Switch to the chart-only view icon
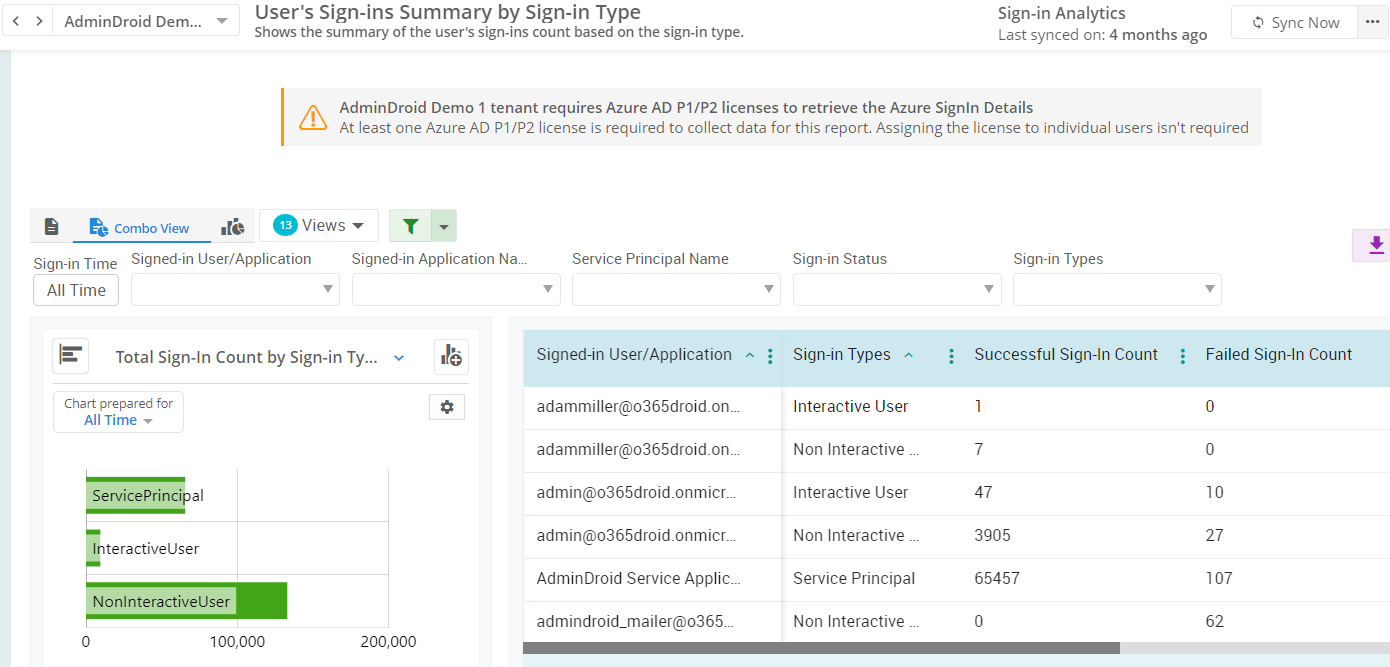The width and height of the screenshot is (1390, 667). point(233,227)
